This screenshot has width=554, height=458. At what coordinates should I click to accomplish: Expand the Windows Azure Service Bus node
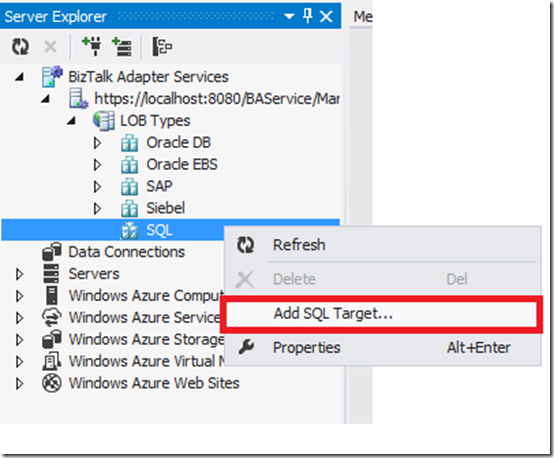pyautogui.click(x=19, y=318)
